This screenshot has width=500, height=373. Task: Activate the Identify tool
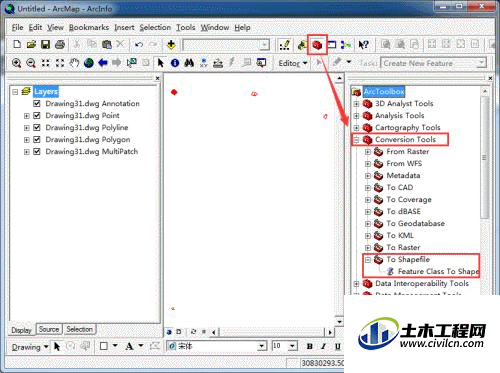pos(175,63)
